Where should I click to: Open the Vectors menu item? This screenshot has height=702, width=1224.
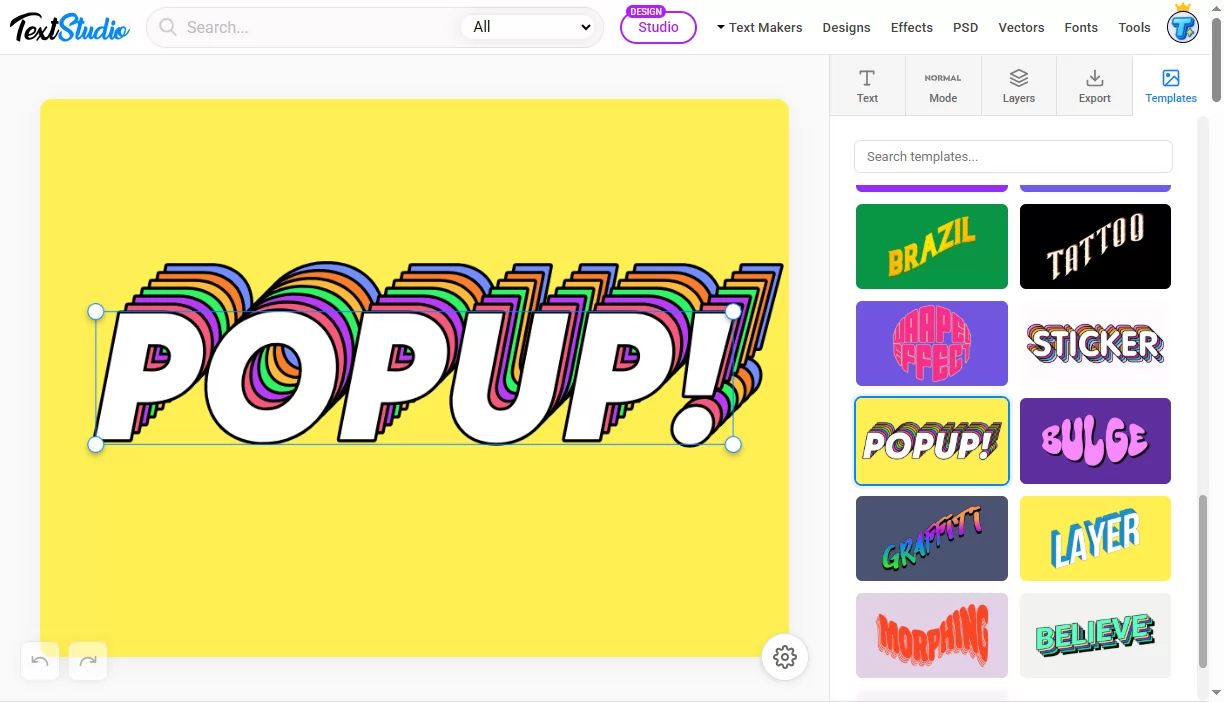click(x=1021, y=27)
